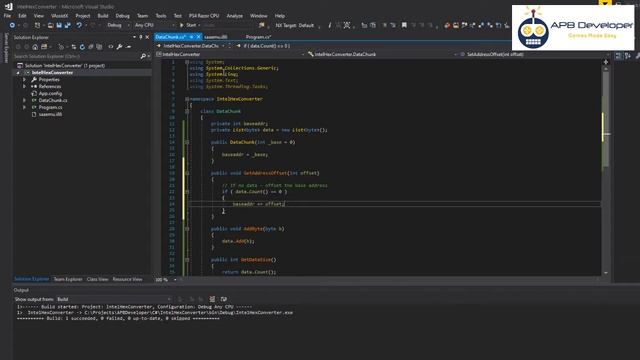The height and width of the screenshot is (360, 640).
Task: Open the editor zoom 100 % dropdown
Action: [166, 280]
